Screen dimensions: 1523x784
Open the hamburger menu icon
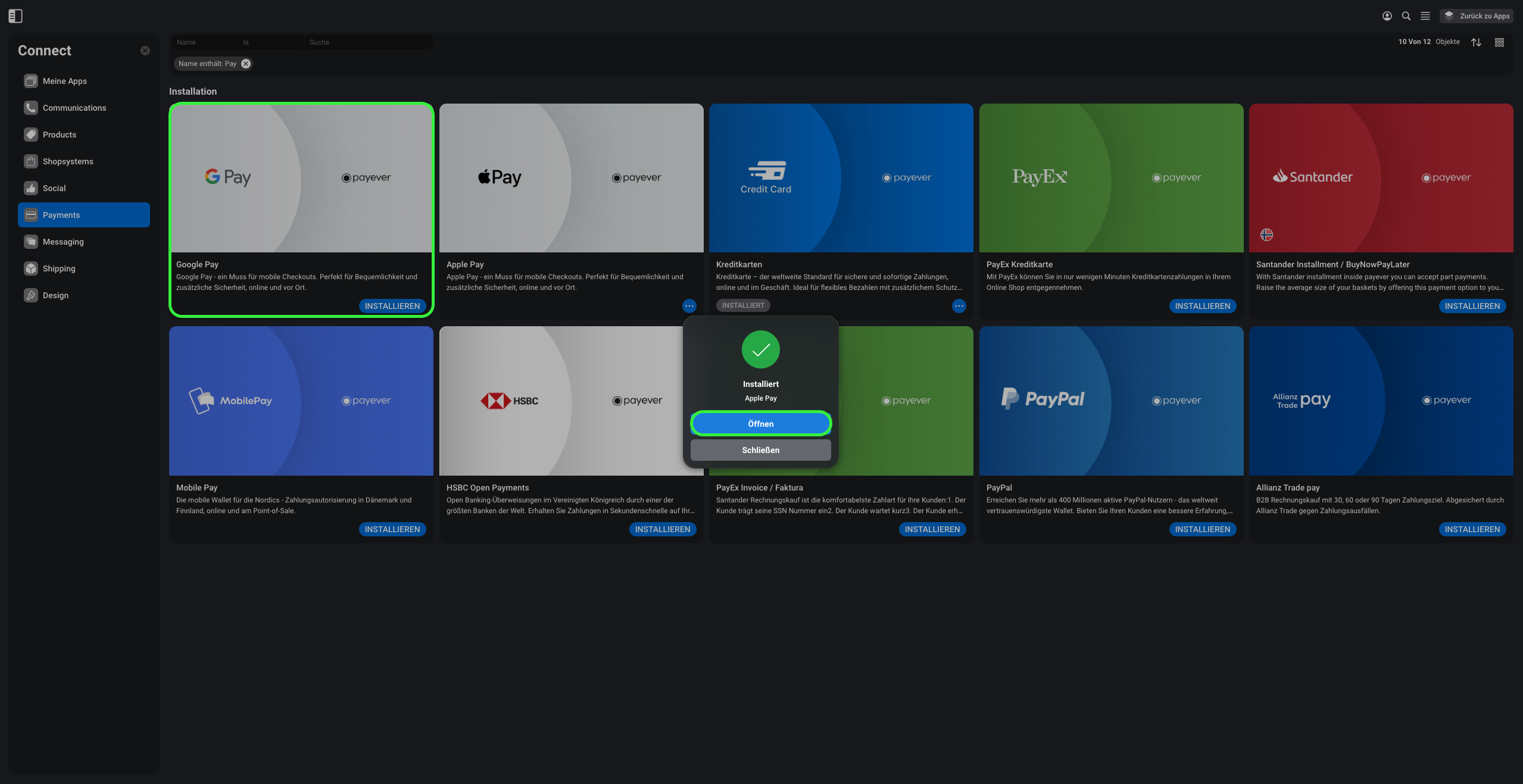tap(1425, 16)
